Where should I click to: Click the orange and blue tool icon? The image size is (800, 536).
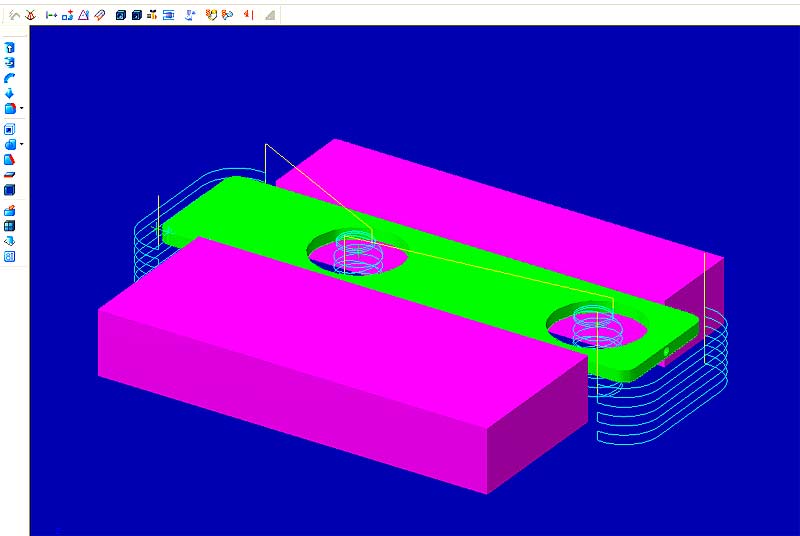228,15
